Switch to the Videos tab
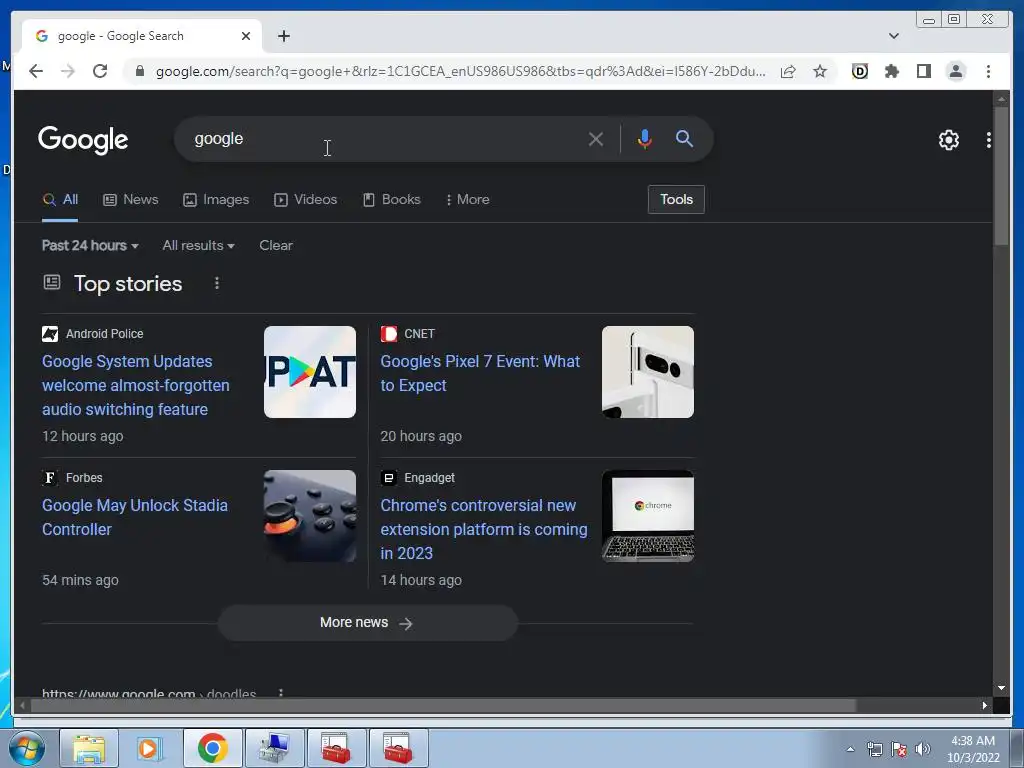This screenshot has width=1024, height=768. pos(305,200)
